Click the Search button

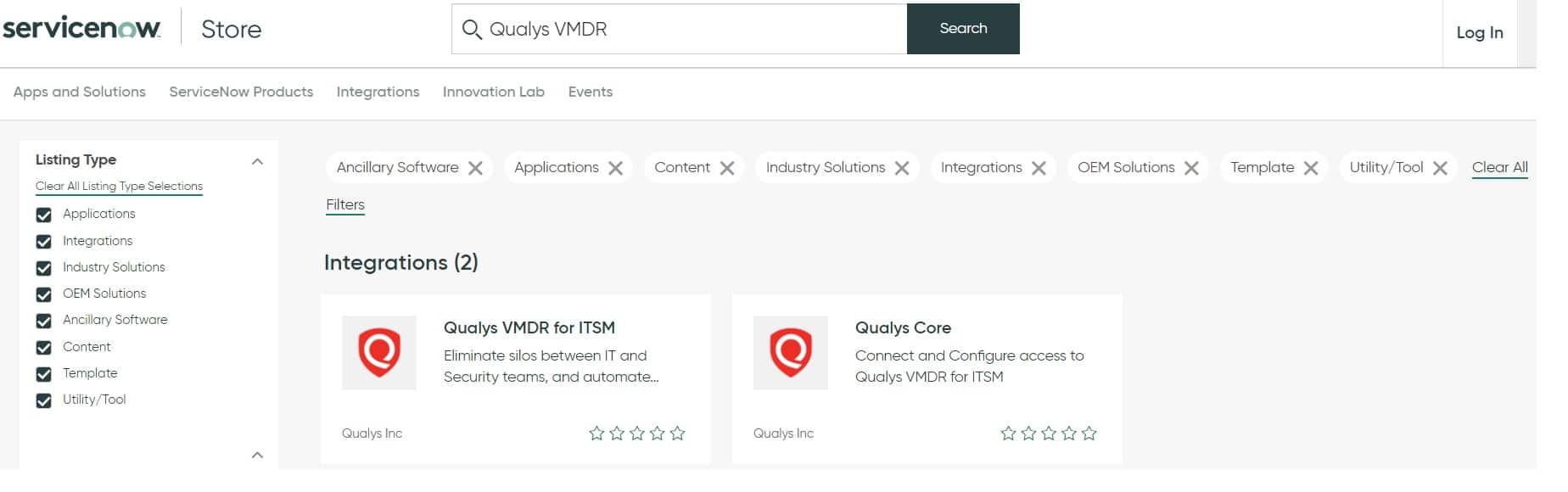[963, 29]
